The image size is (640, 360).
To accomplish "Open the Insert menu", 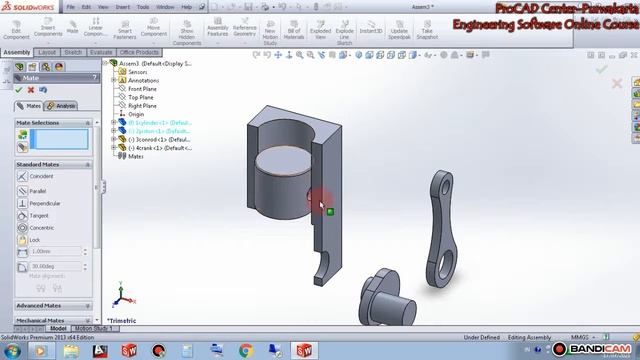I will point(122,7).
